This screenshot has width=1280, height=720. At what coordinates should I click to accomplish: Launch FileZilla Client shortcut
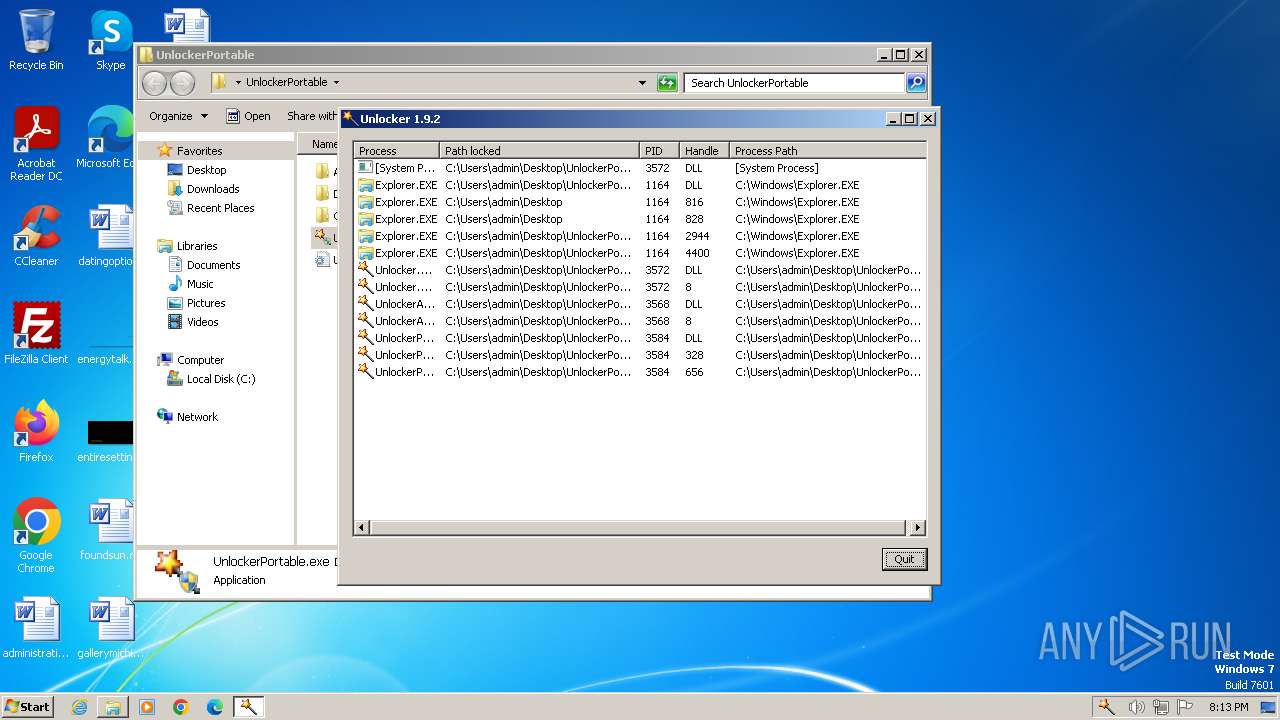(36, 333)
